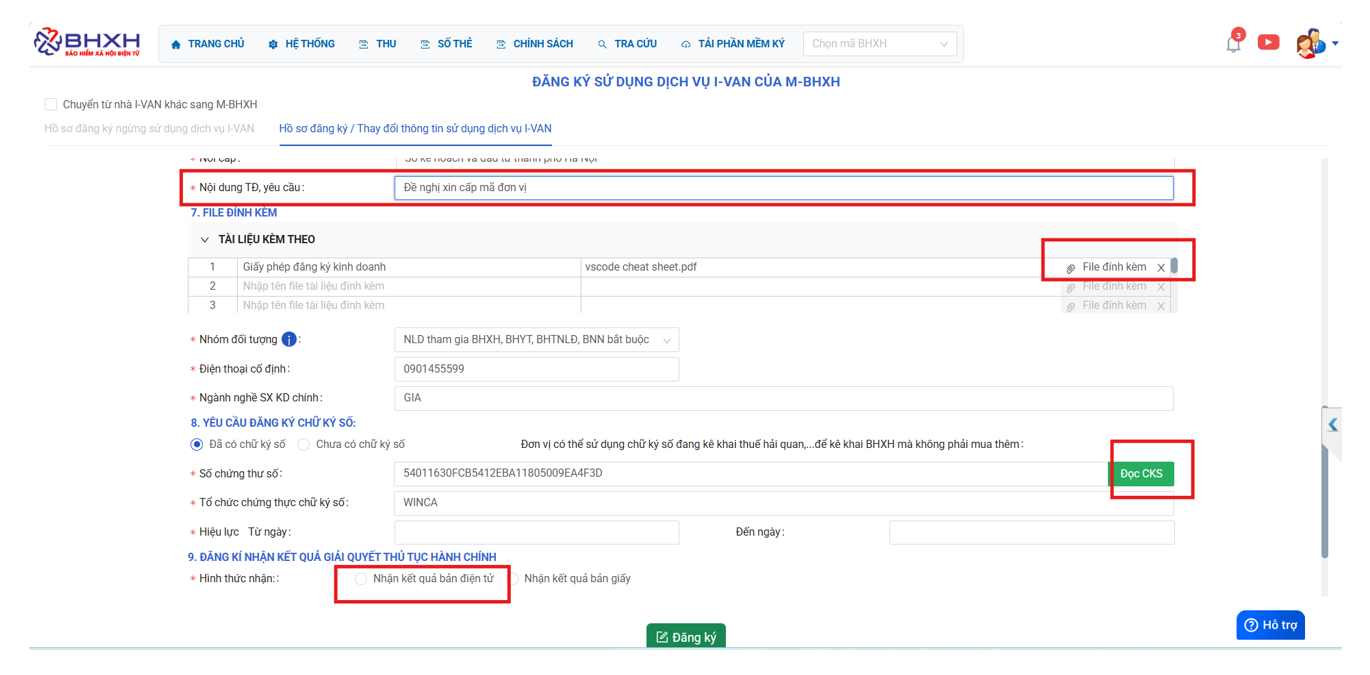Click the paperclip File đính kèm in row 1
Viewport: 1370px width, 675px height.
pos(1106,268)
